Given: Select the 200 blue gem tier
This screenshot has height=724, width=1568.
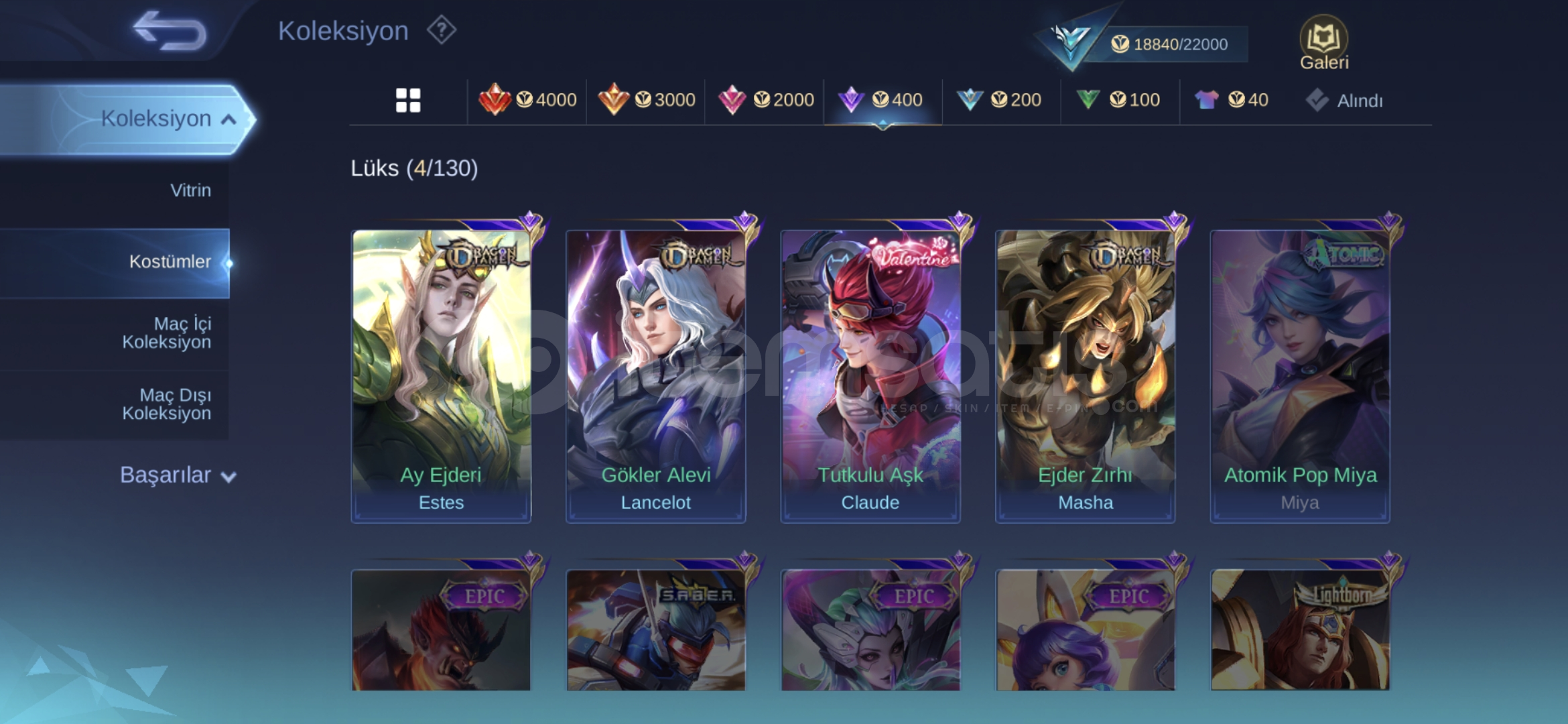Looking at the screenshot, I should [x=998, y=100].
